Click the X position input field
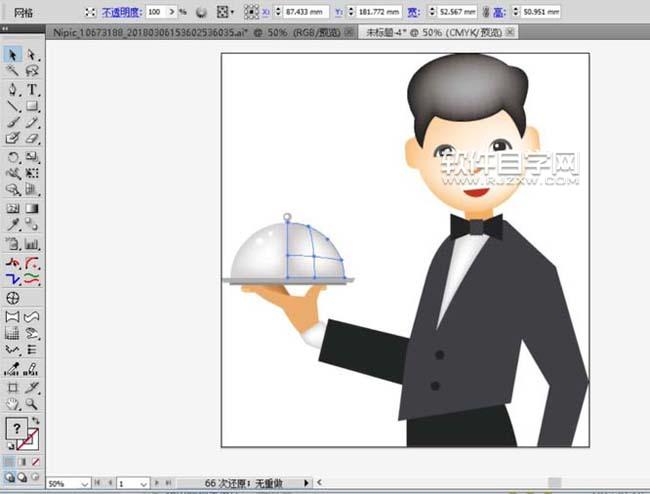This screenshot has width=650, height=494. coord(305,12)
